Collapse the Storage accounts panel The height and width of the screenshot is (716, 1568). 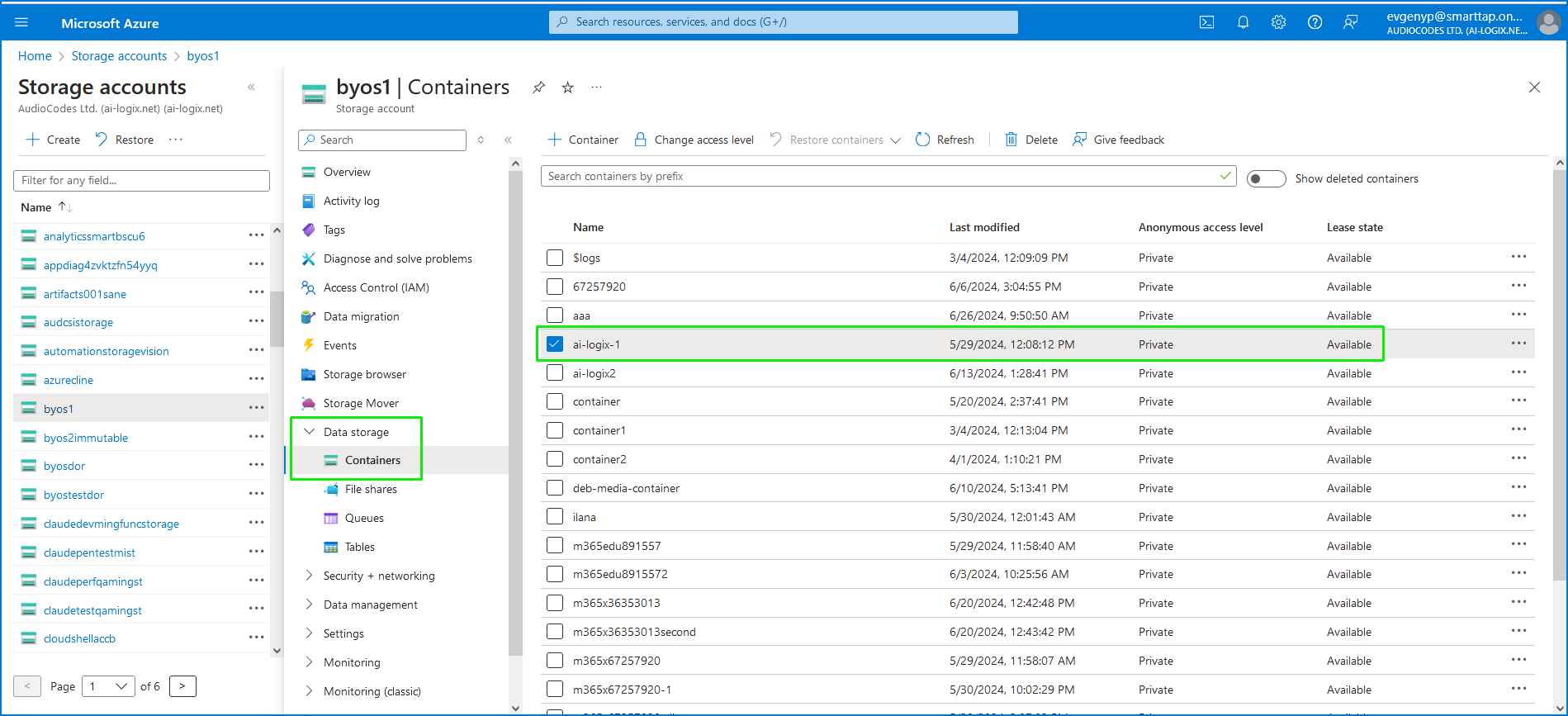point(252,87)
